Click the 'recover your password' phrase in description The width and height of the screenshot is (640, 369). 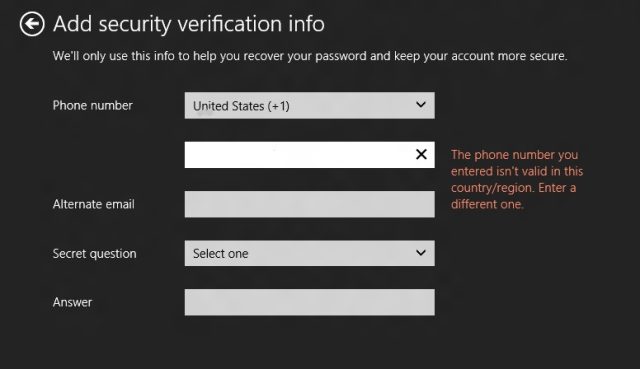click(x=305, y=56)
